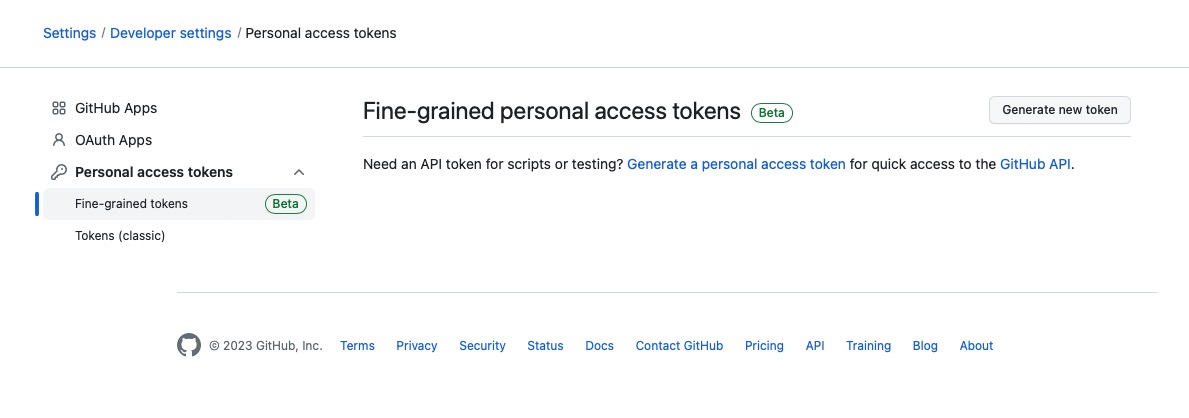Open the Terms footer link
Screen dimensions: 1189x418
[x=357, y=346]
